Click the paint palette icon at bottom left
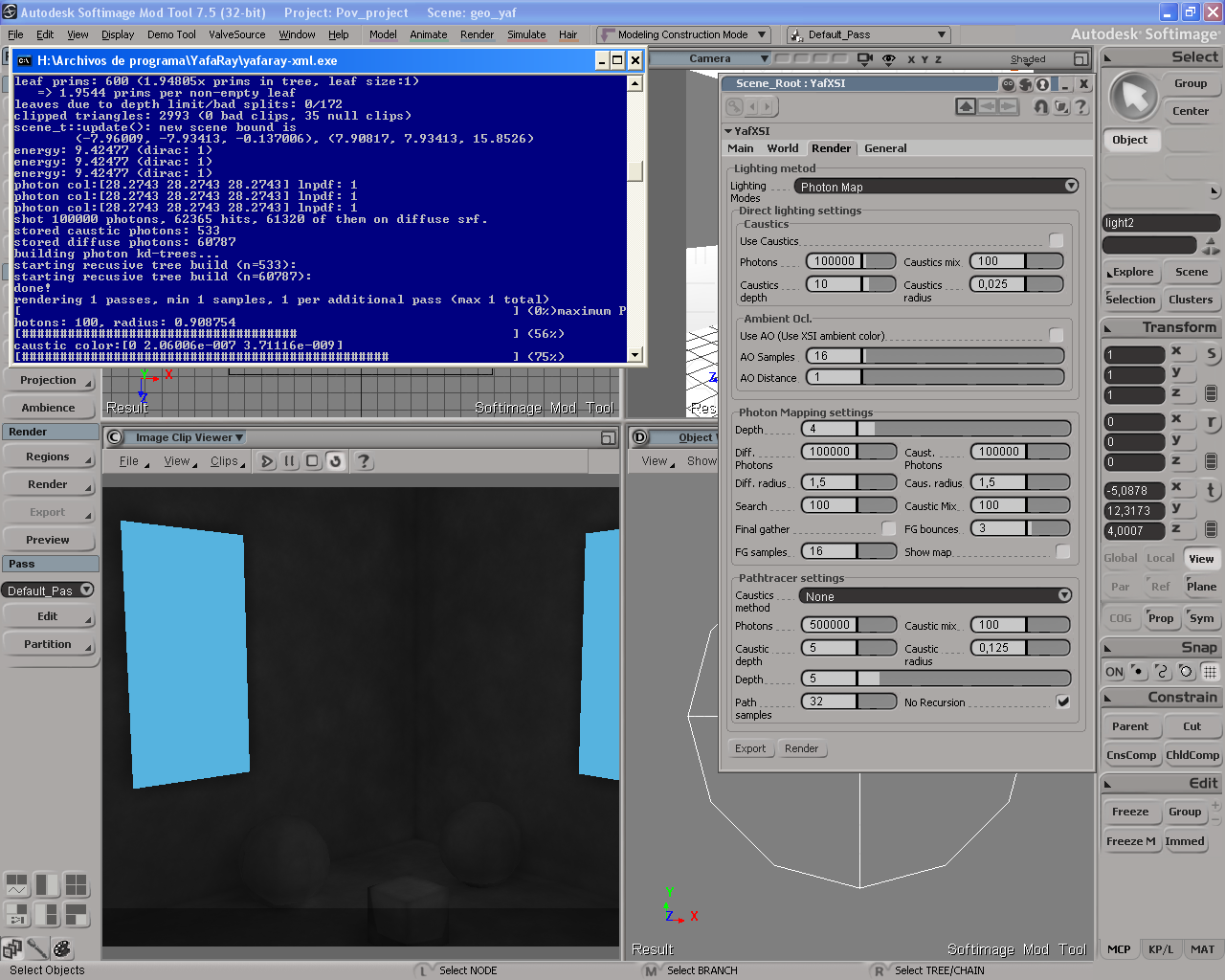Screen dimensions: 1225x980 (62, 948)
